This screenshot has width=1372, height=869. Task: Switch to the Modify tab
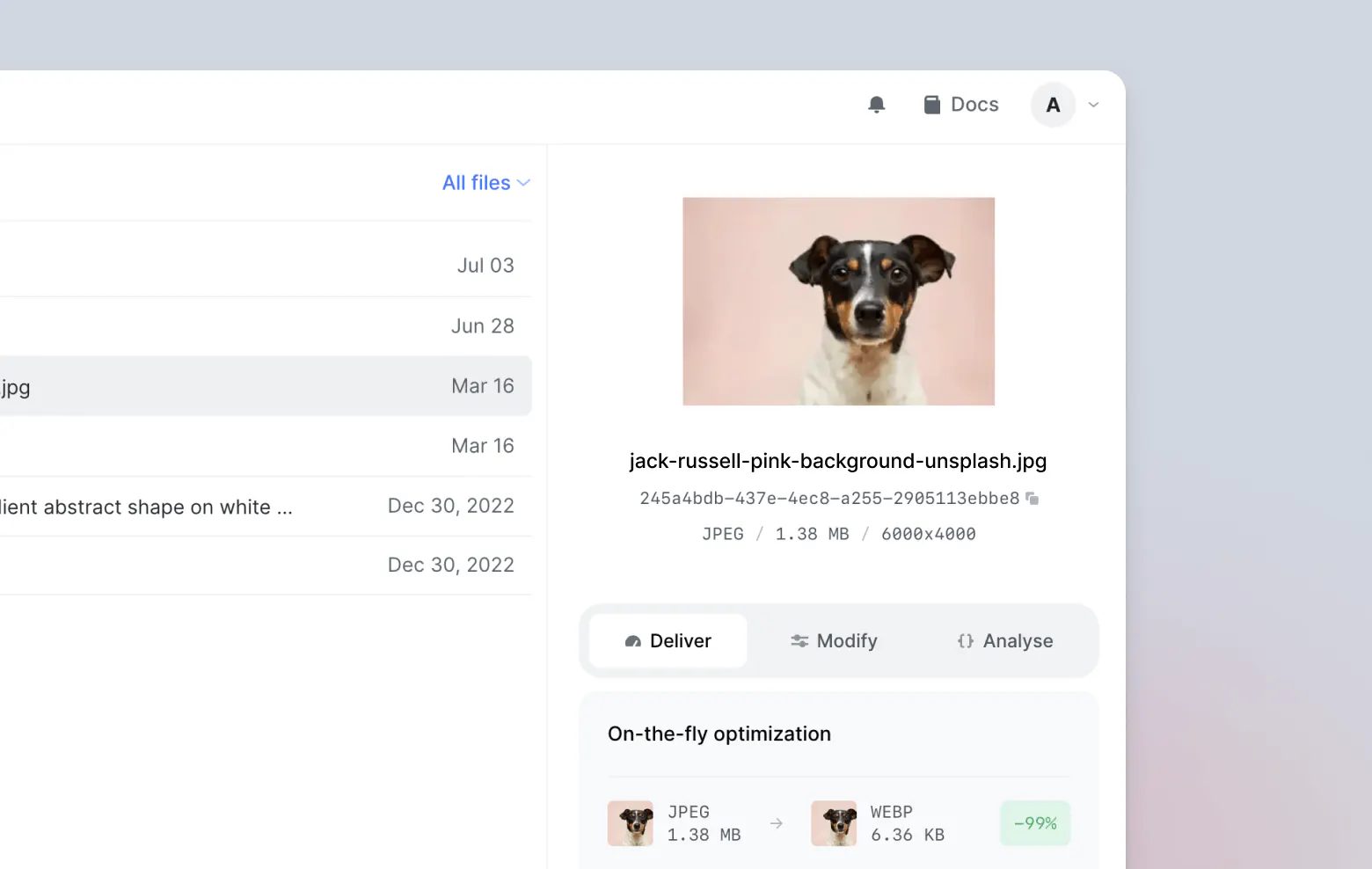tap(834, 640)
